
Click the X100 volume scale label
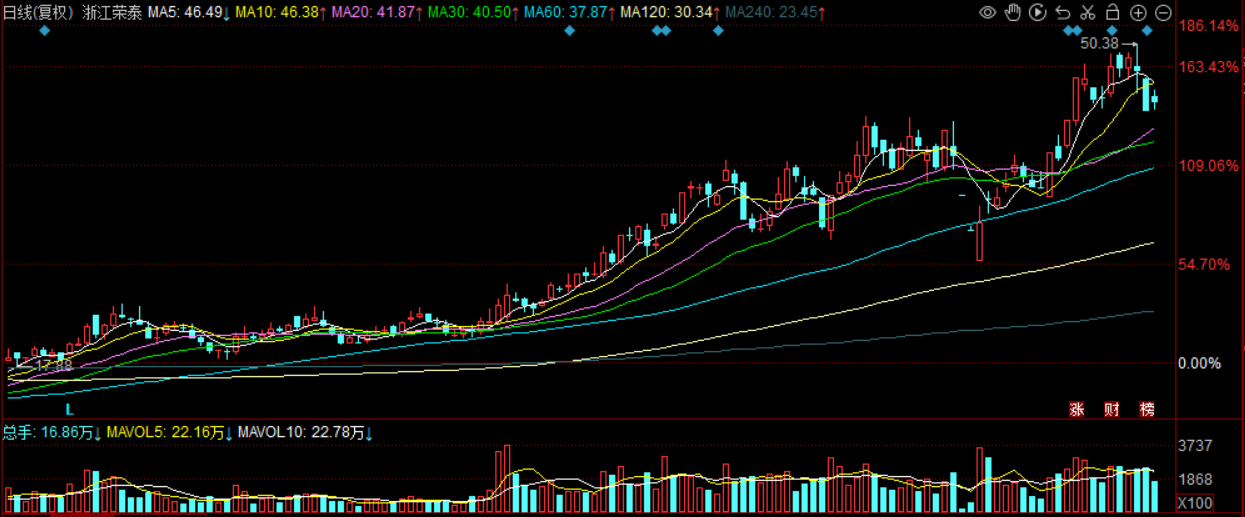click(x=1195, y=502)
